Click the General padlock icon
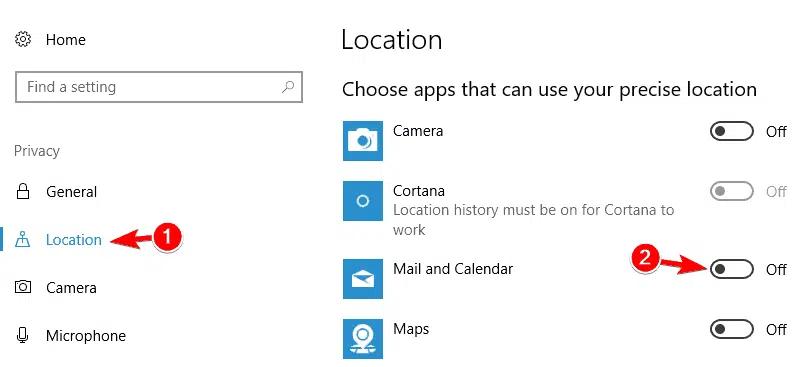The height and width of the screenshot is (367, 805). [x=22, y=191]
